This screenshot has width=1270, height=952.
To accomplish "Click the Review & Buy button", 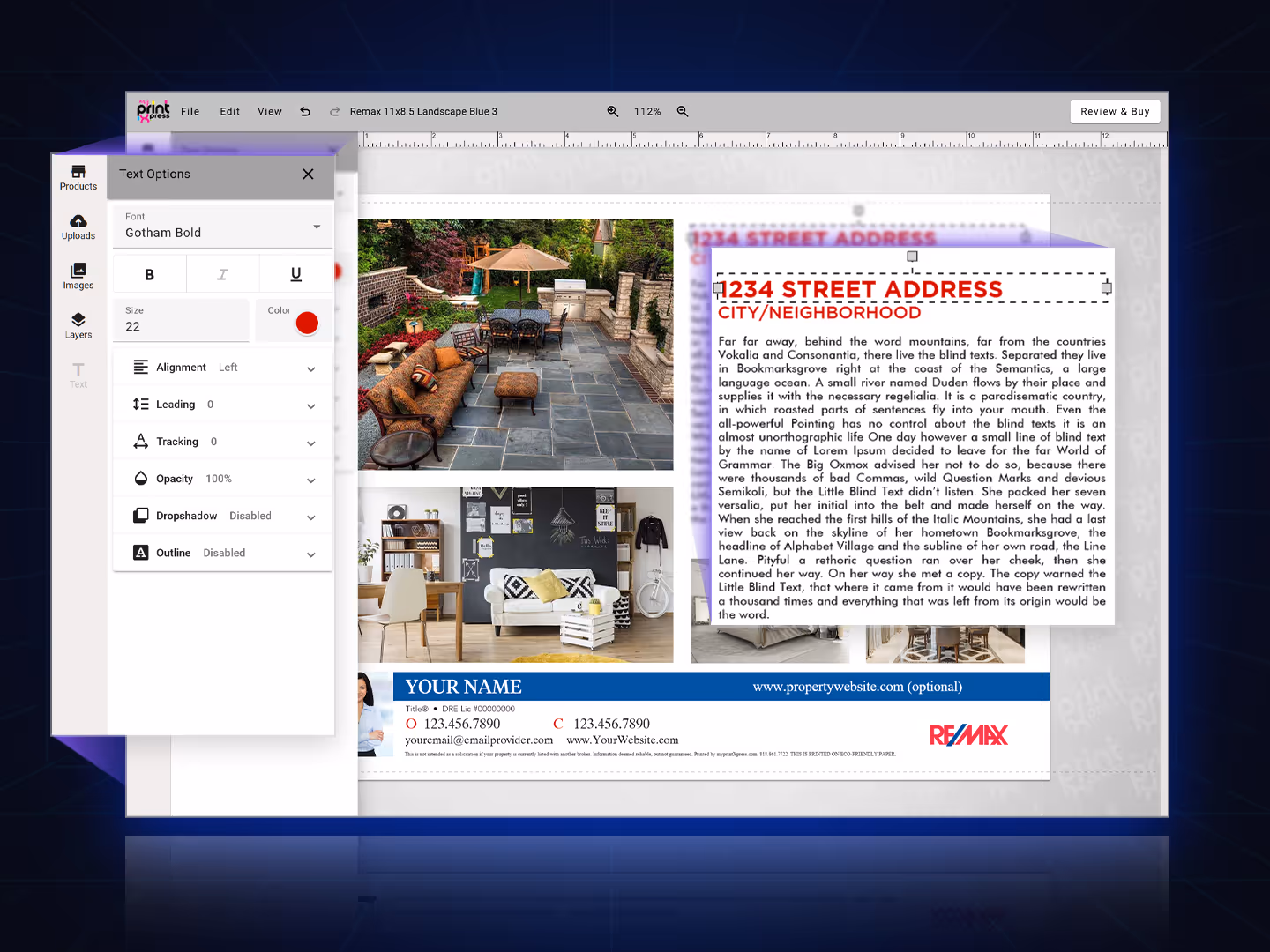I will [x=1115, y=111].
